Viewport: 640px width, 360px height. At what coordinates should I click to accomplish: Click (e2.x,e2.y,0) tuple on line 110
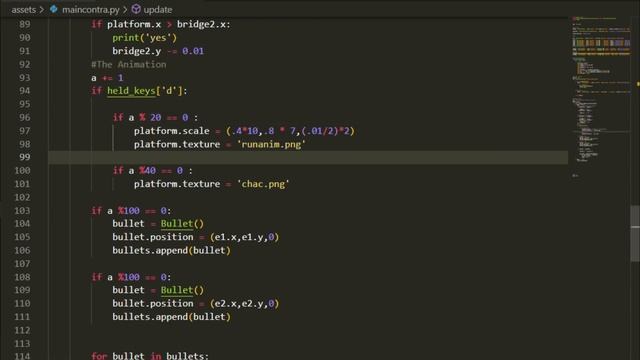(244, 304)
